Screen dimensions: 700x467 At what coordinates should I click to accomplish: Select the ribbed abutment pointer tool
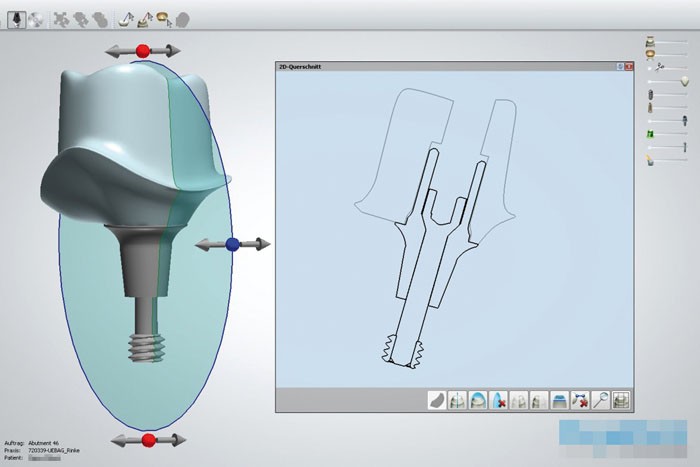(145, 20)
